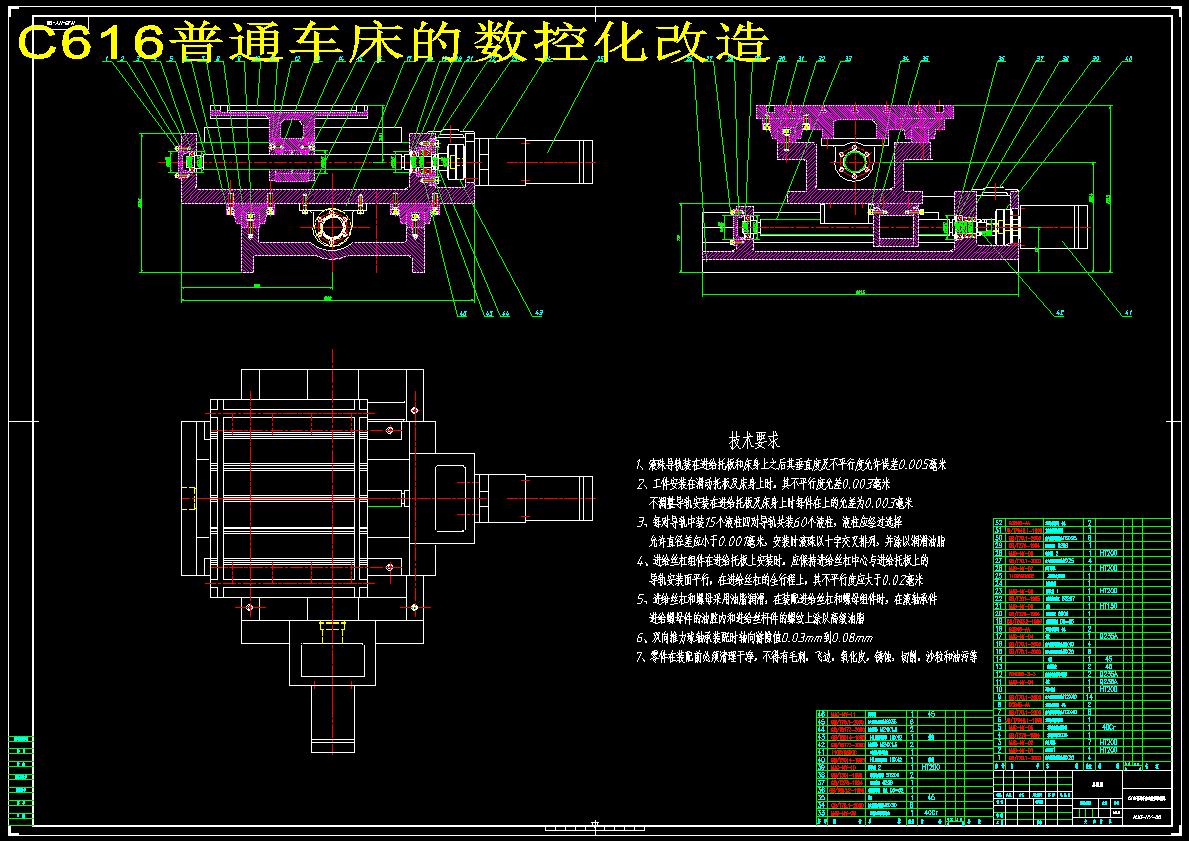Screen dimensions: 1189x841
Task: Click the horizontal motor in the plan view
Action: pyautogui.click(x=534, y=499)
